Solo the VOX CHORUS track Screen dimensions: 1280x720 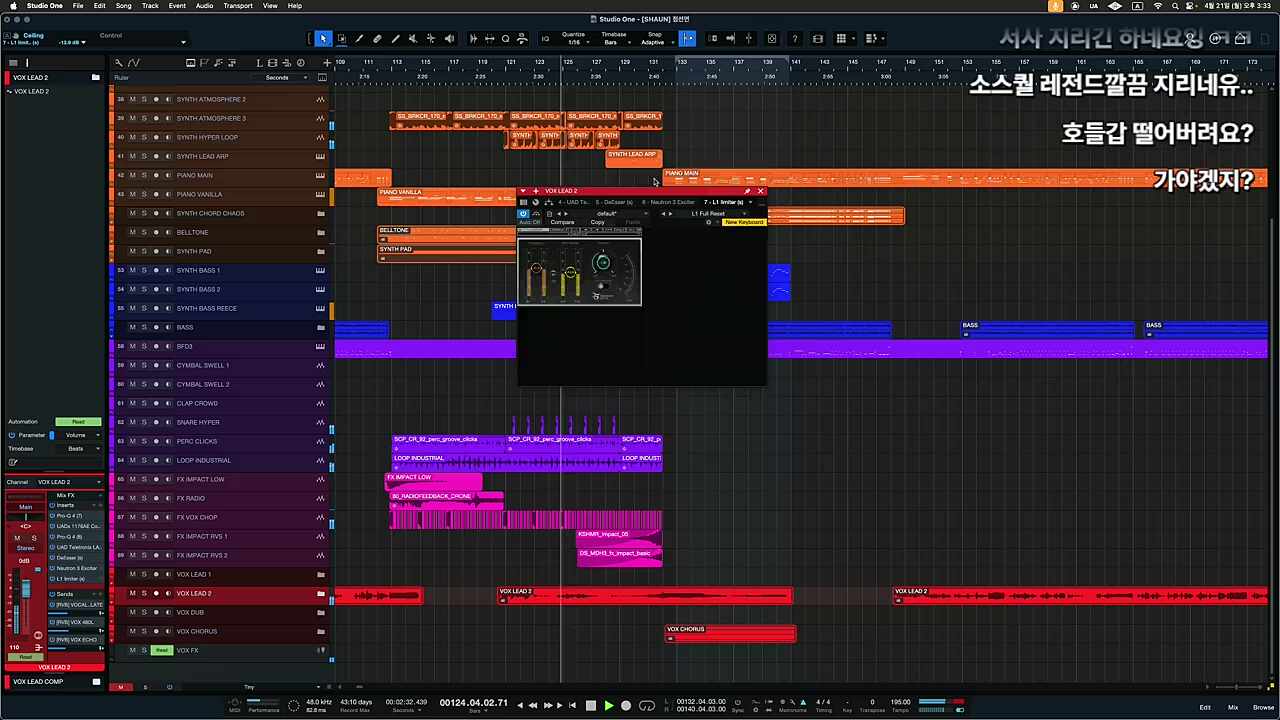point(144,631)
